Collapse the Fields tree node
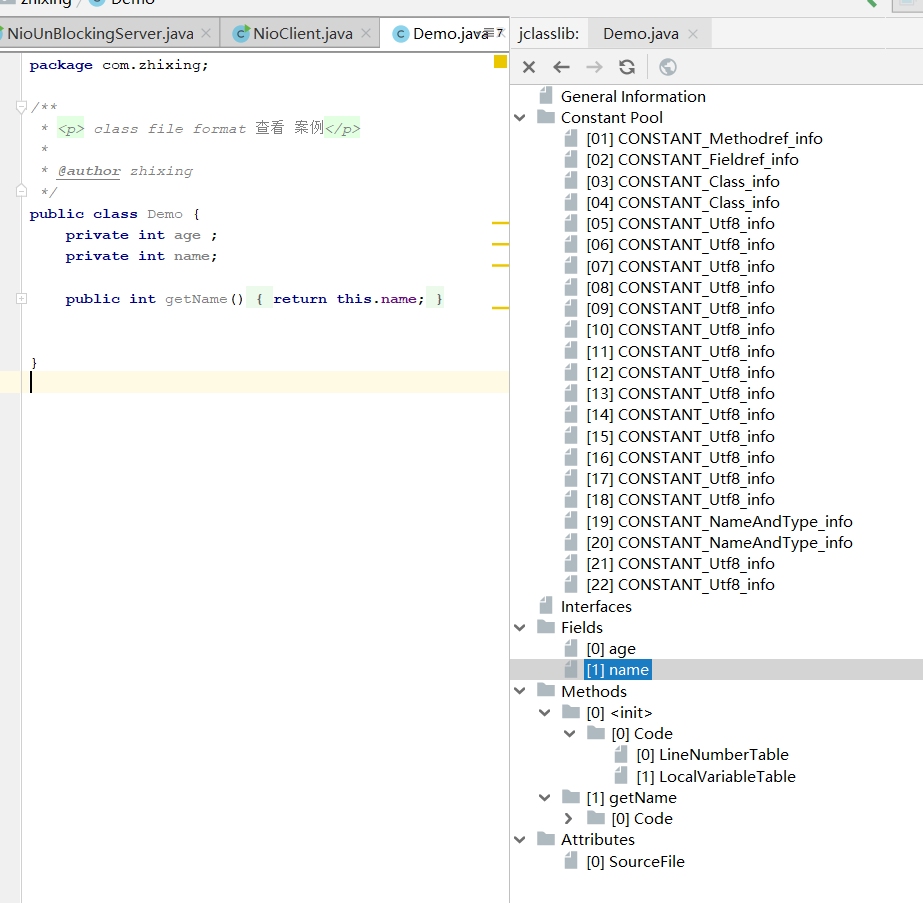Image resolution: width=923 pixels, height=903 pixels. (519, 628)
